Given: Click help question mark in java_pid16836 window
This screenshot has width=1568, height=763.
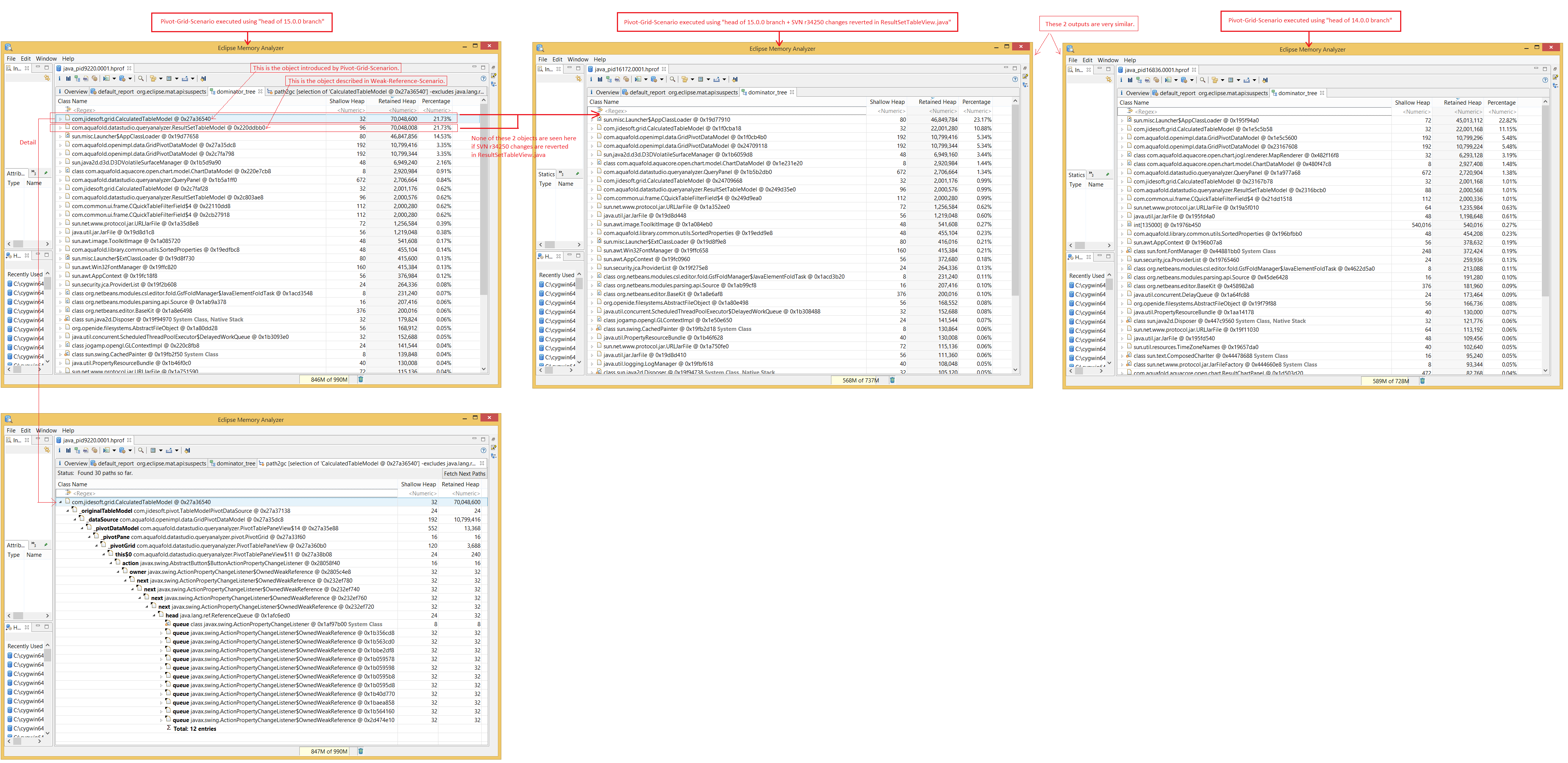Looking at the screenshot, I should 1545,80.
